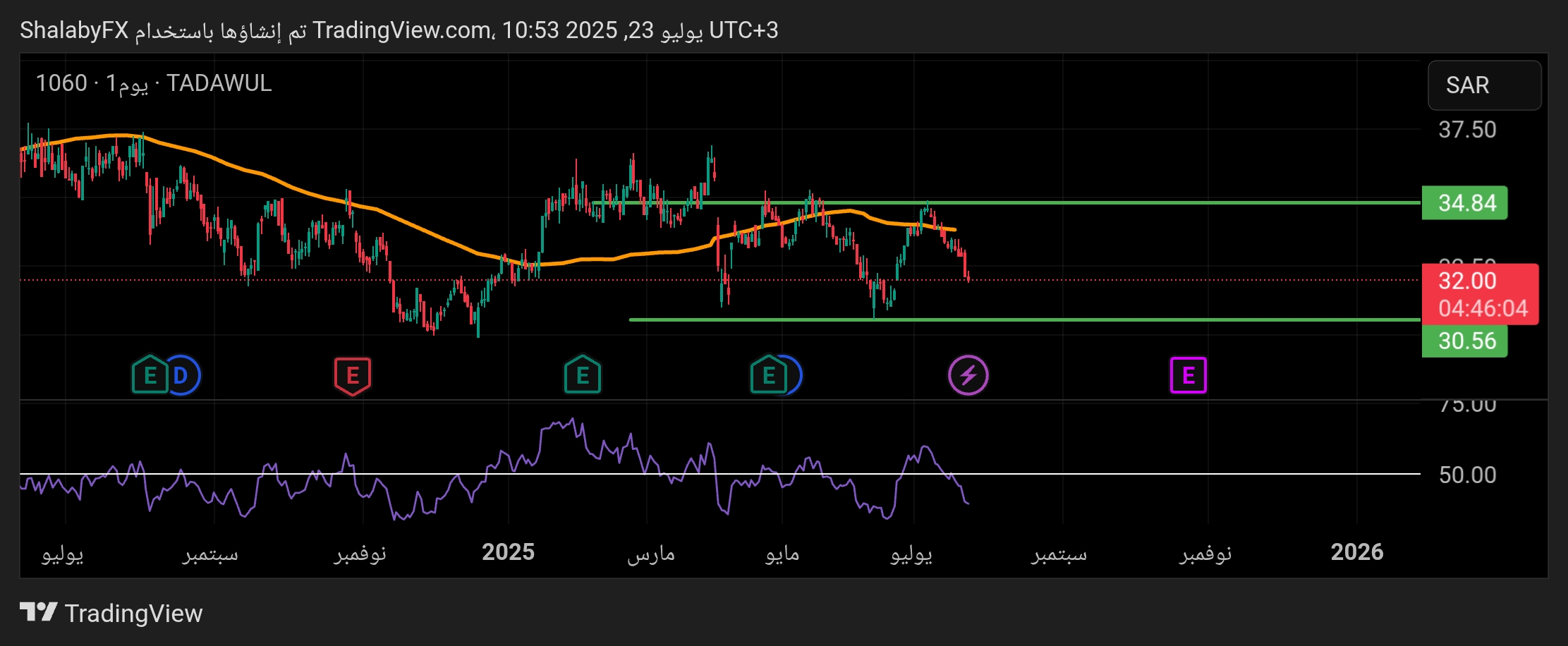The width and height of the screenshot is (1568, 646).
Task: Select the magenta E upcoming earnings marker
Action: [1189, 375]
